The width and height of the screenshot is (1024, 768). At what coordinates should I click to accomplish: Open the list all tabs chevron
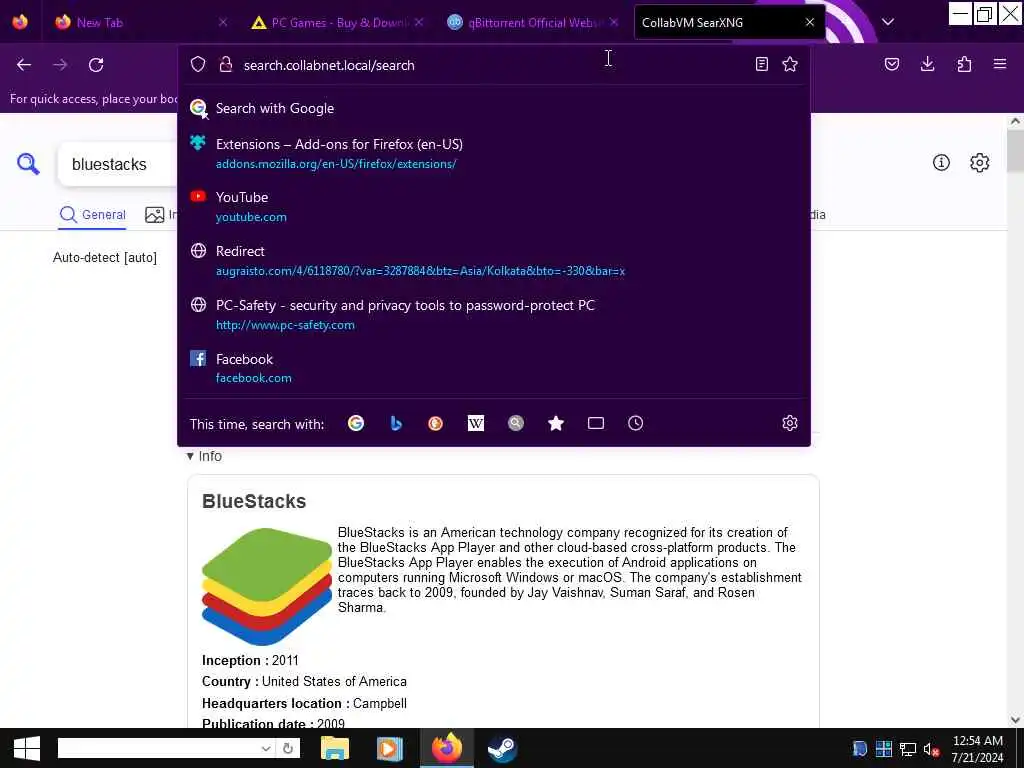point(888,22)
